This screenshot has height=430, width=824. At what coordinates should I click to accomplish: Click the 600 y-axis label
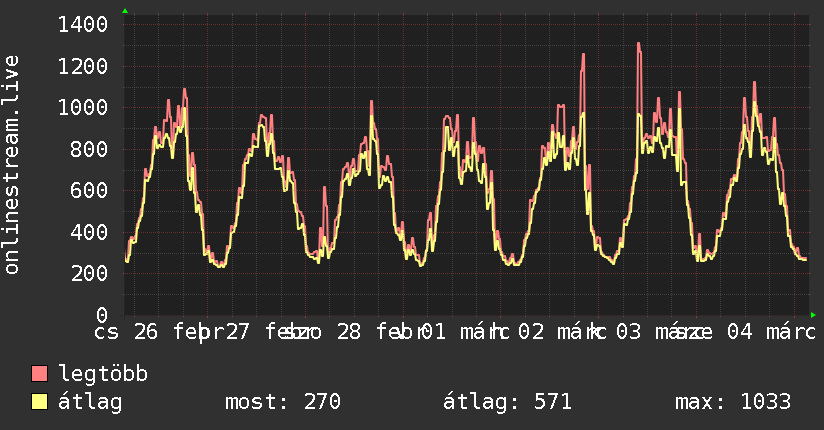pyautogui.click(x=89, y=190)
